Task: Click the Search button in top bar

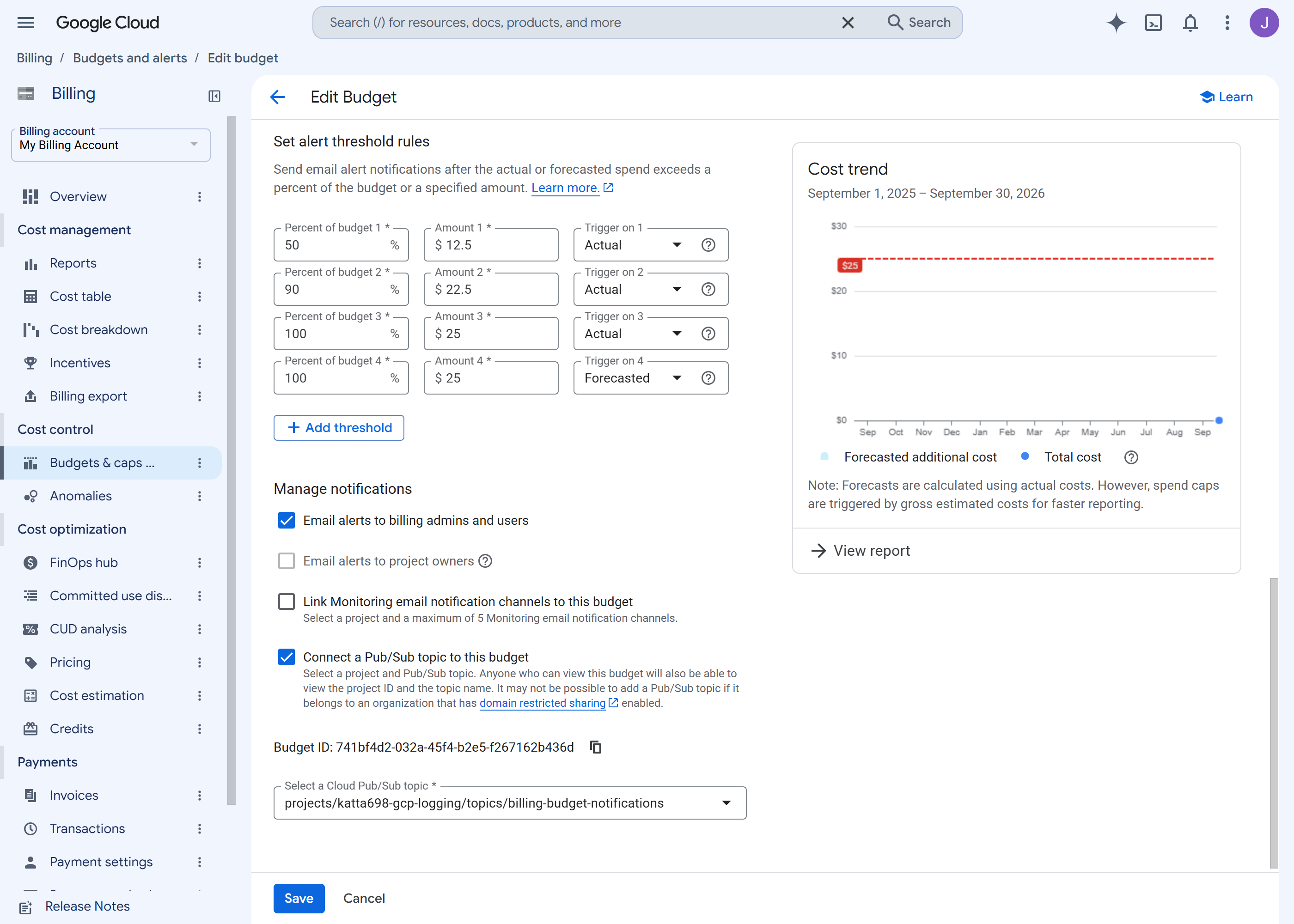Action: 918,23
